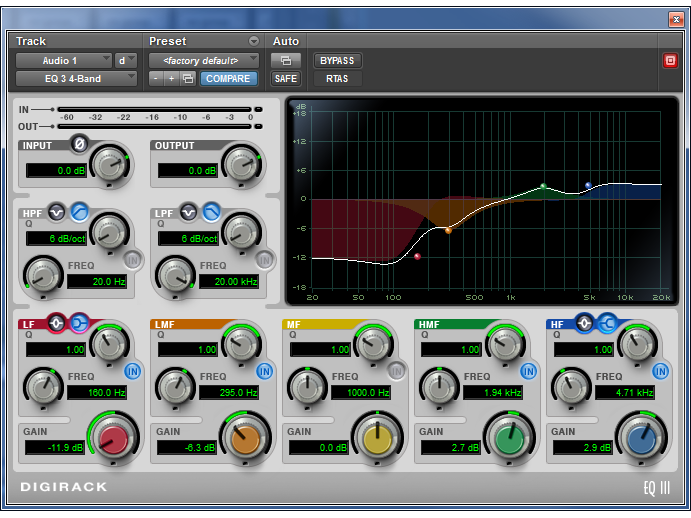Select the LPF low-pass filter type icon
This screenshot has width=691, height=518.
tap(212, 212)
